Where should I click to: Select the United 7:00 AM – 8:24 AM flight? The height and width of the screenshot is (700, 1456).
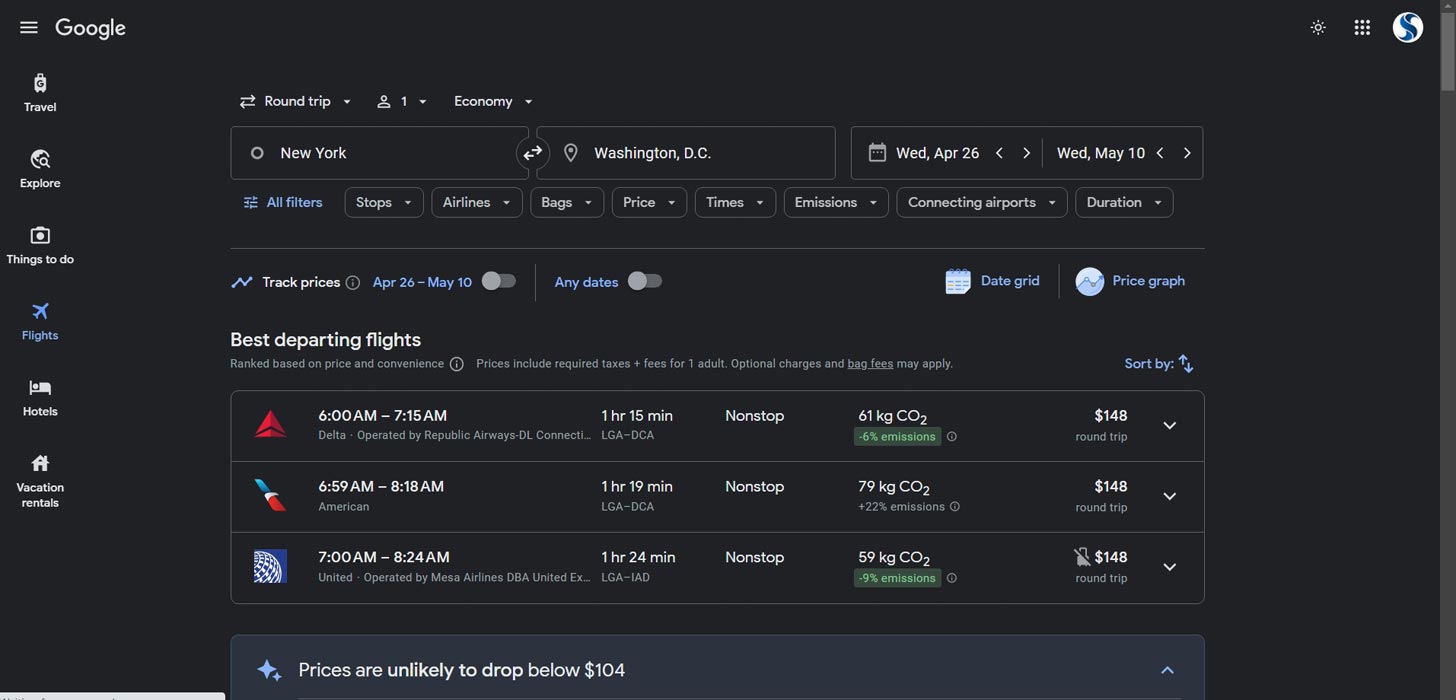(717, 568)
